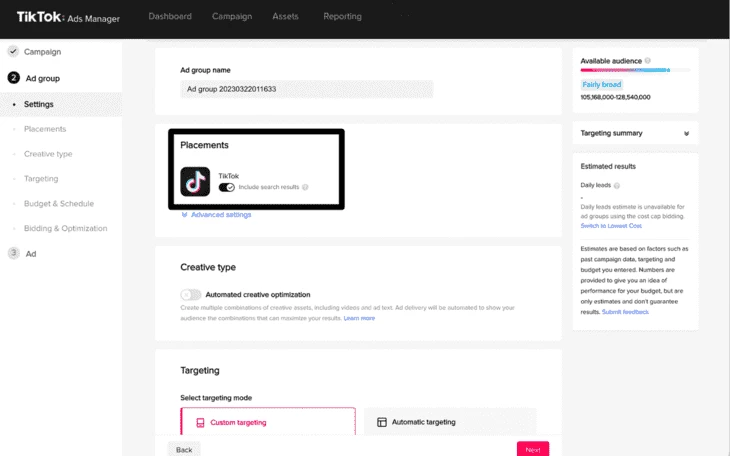Screen dimensions: 730x456
Task: Open the Dashboard tab
Action: click(170, 16)
